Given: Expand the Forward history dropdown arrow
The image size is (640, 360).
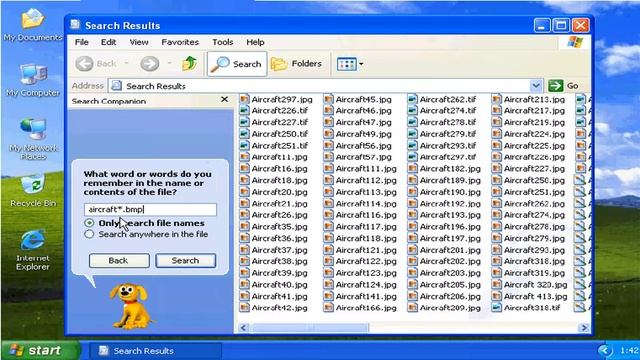Looking at the screenshot, I should [170, 64].
